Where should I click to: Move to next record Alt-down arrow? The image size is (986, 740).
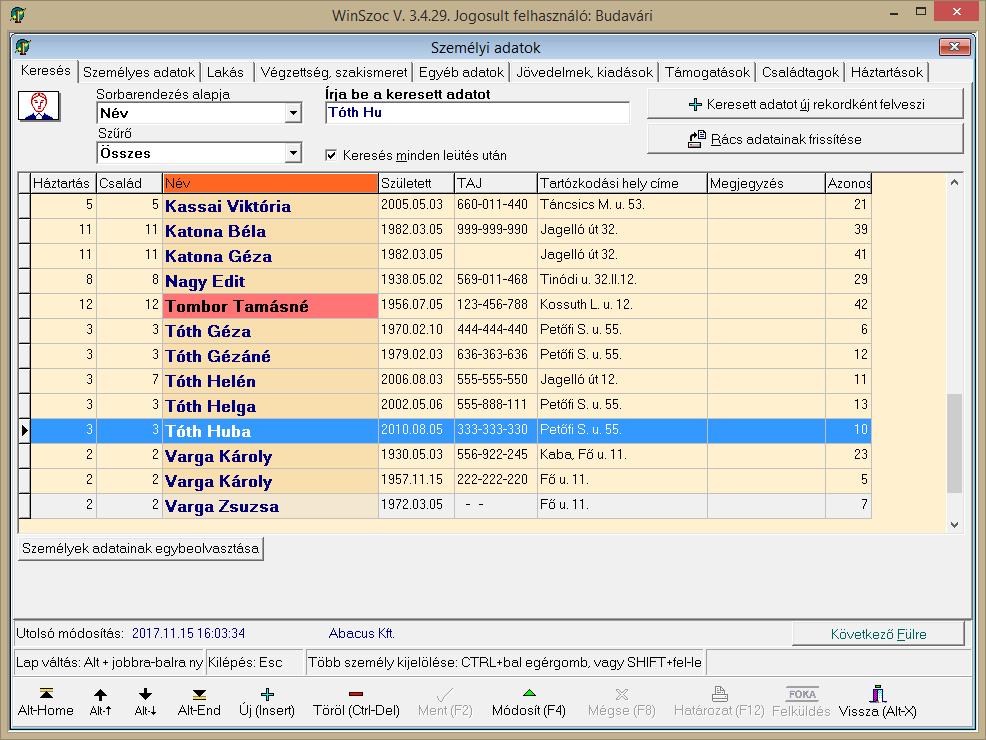[145, 702]
